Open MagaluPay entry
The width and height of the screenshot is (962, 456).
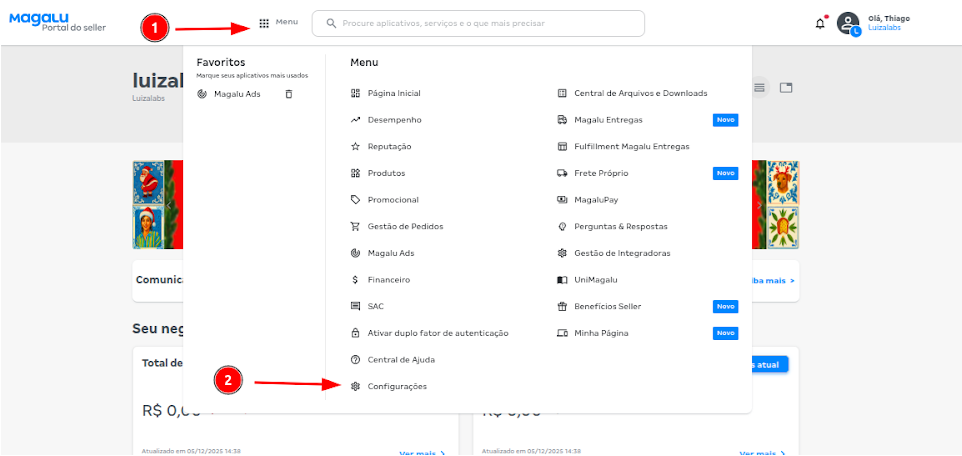[x=596, y=199]
